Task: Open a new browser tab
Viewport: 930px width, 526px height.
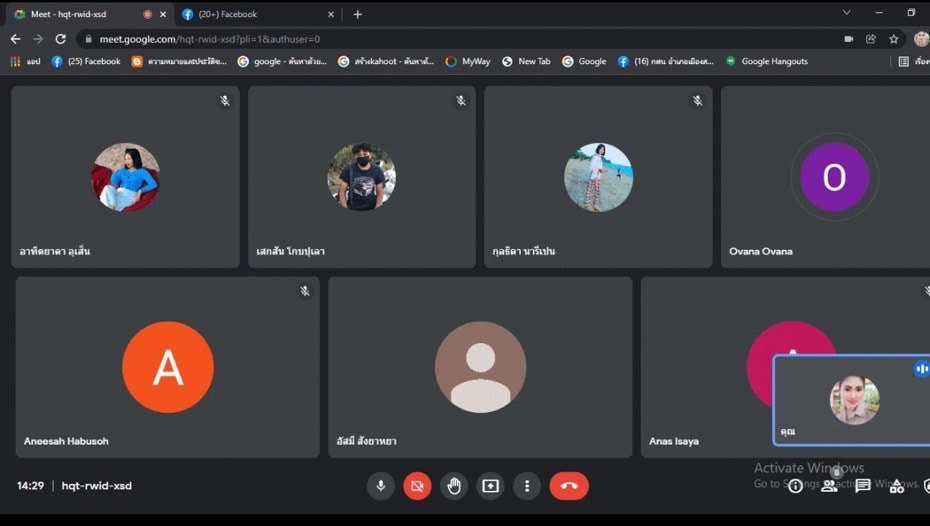Action: point(358,14)
